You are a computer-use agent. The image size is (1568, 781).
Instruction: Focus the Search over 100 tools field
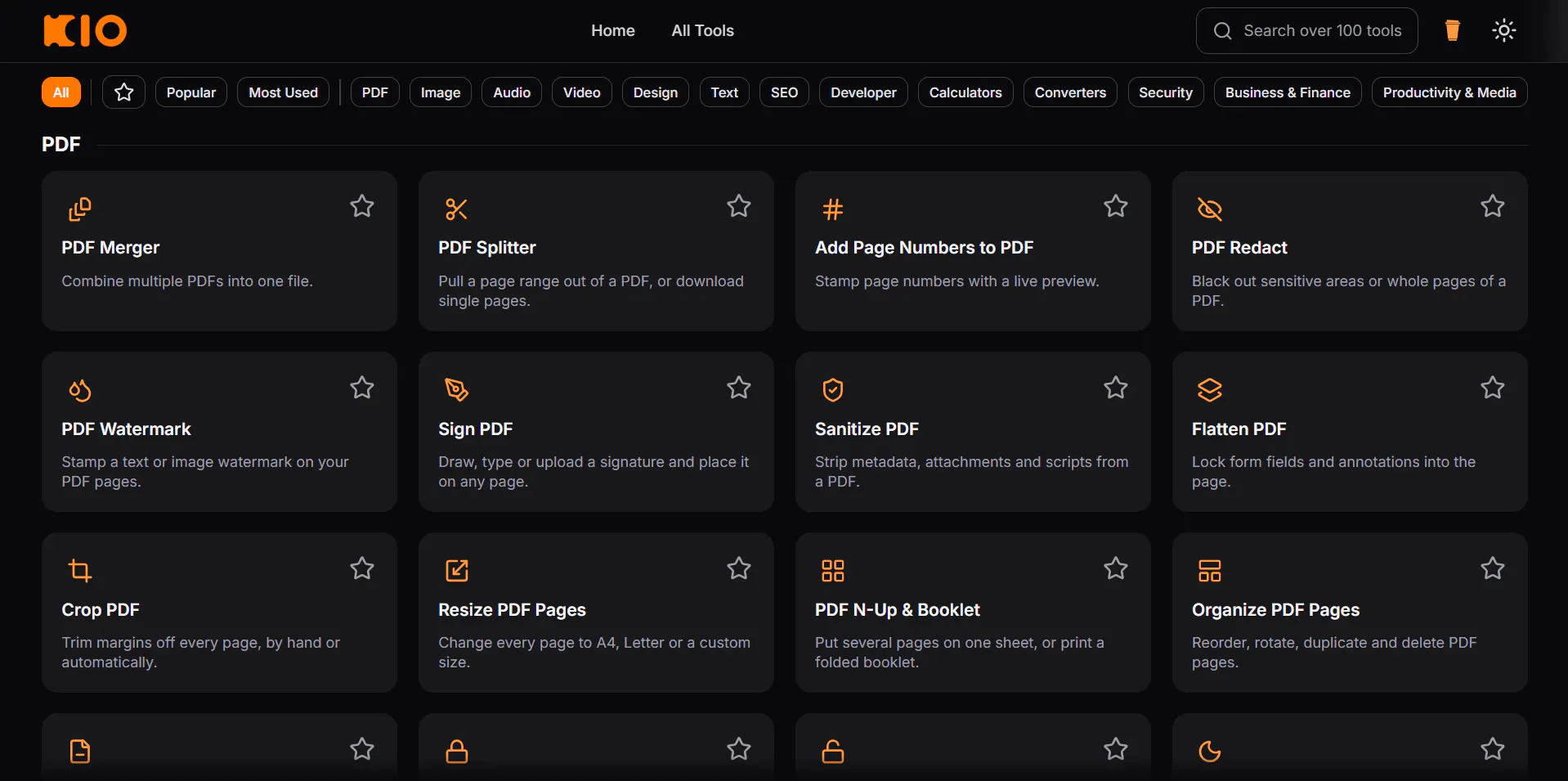click(x=1306, y=31)
